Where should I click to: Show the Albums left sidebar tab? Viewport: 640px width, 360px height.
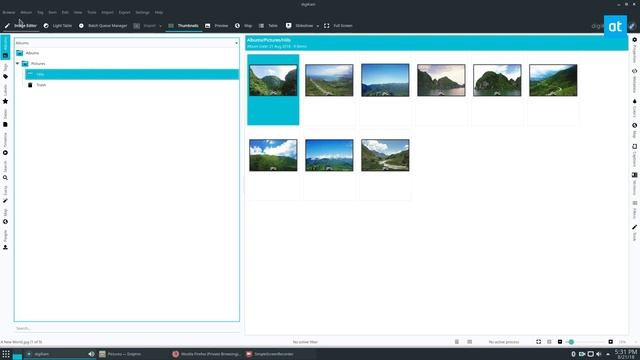click(x=5, y=47)
